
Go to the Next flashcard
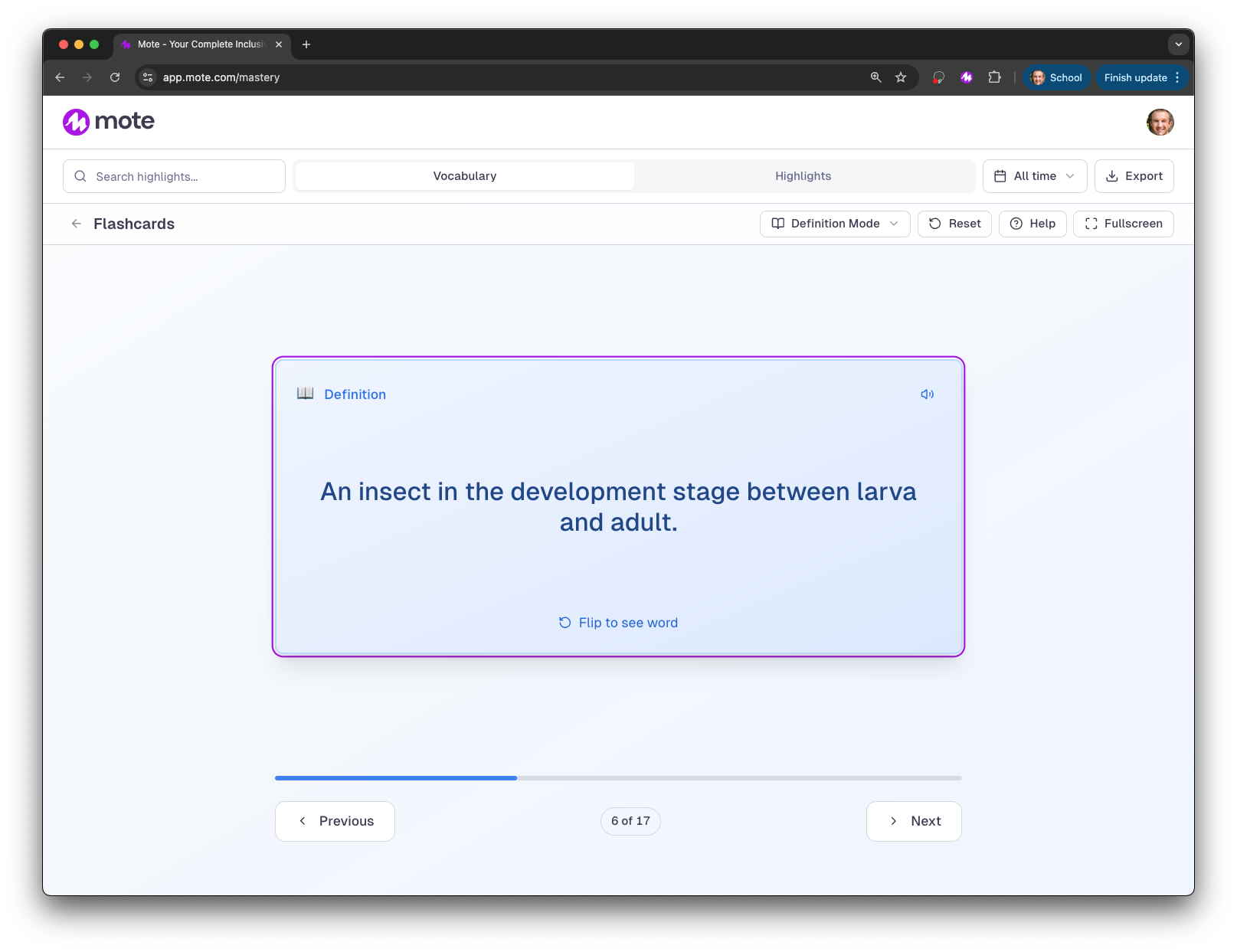click(914, 821)
